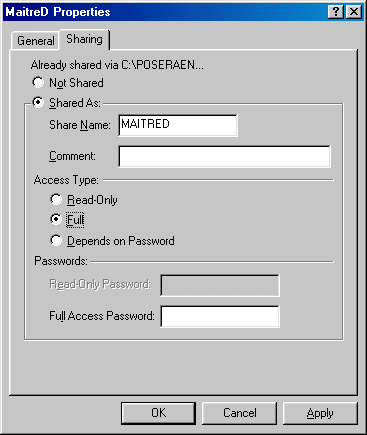Close the MaitreD Properties dialog
Image resolution: width=367 pixels, height=435 pixels.
pos(354,12)
